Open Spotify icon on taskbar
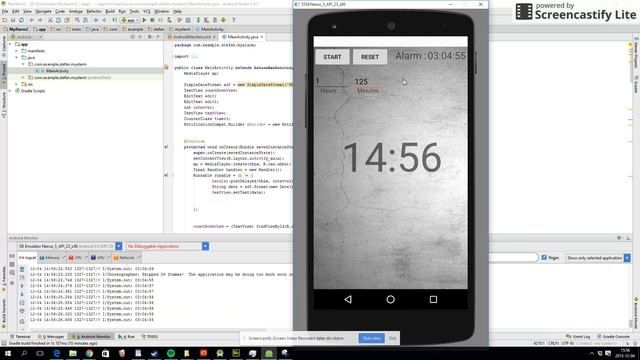640x360 pixels. (171, 353)
